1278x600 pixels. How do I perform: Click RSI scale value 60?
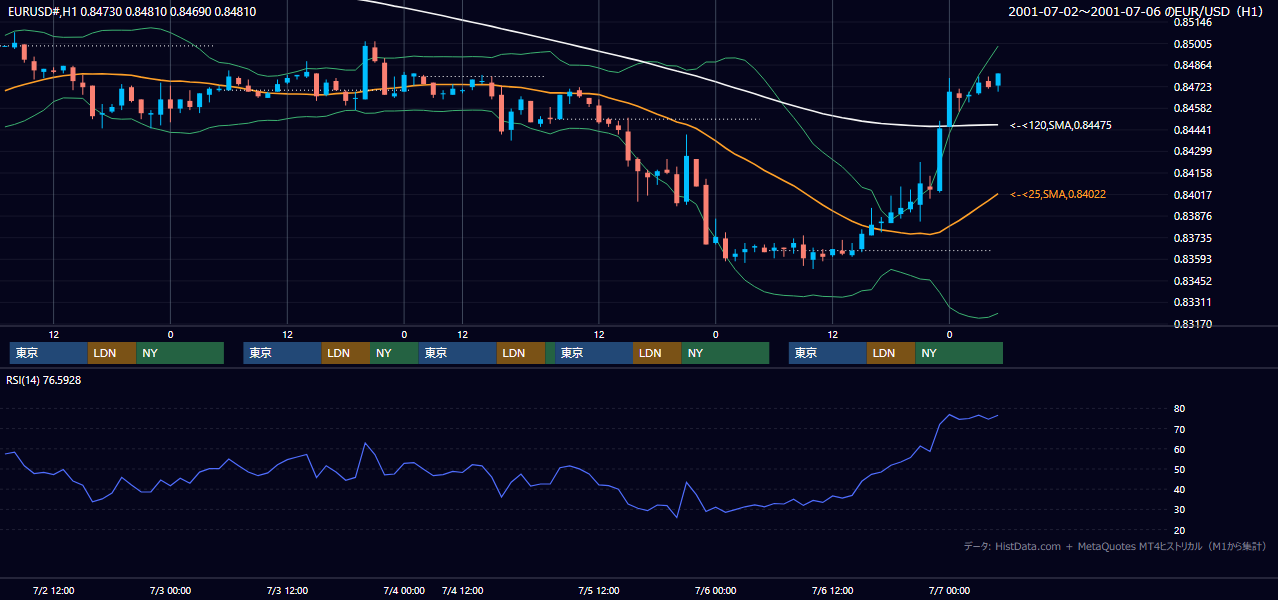1179,449
